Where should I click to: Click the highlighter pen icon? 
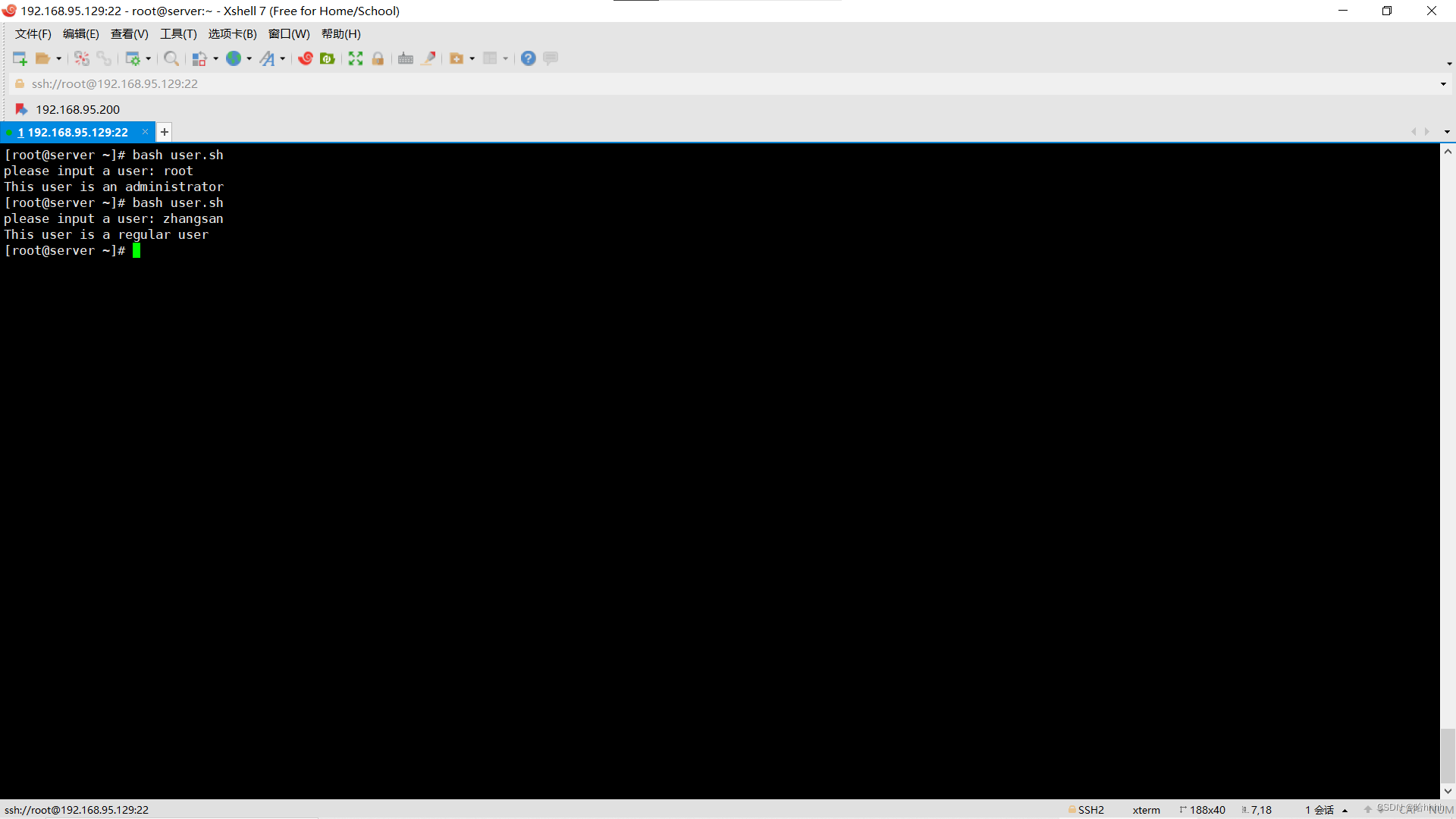[428, 58]
